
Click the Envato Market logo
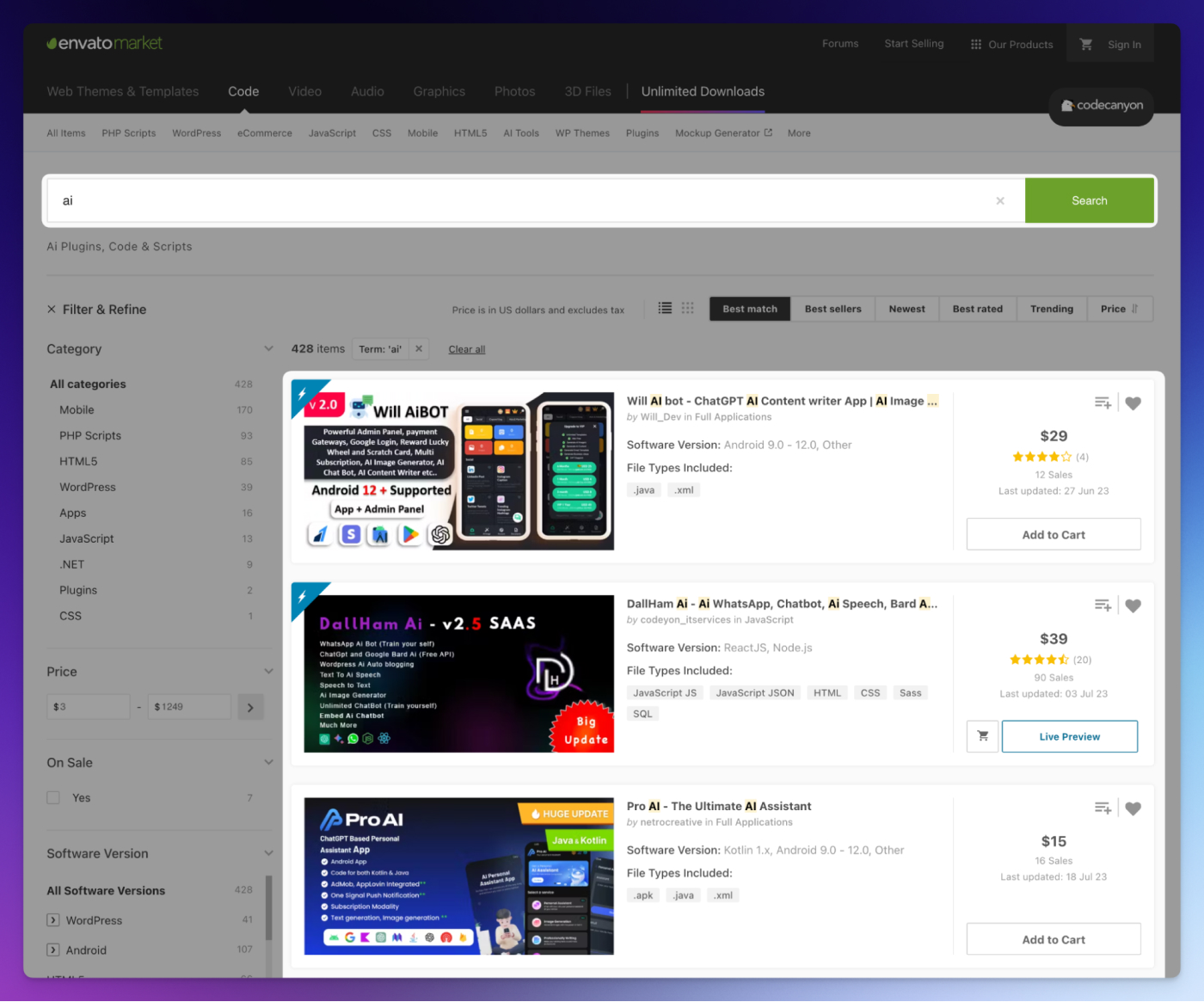pos(104,43)
